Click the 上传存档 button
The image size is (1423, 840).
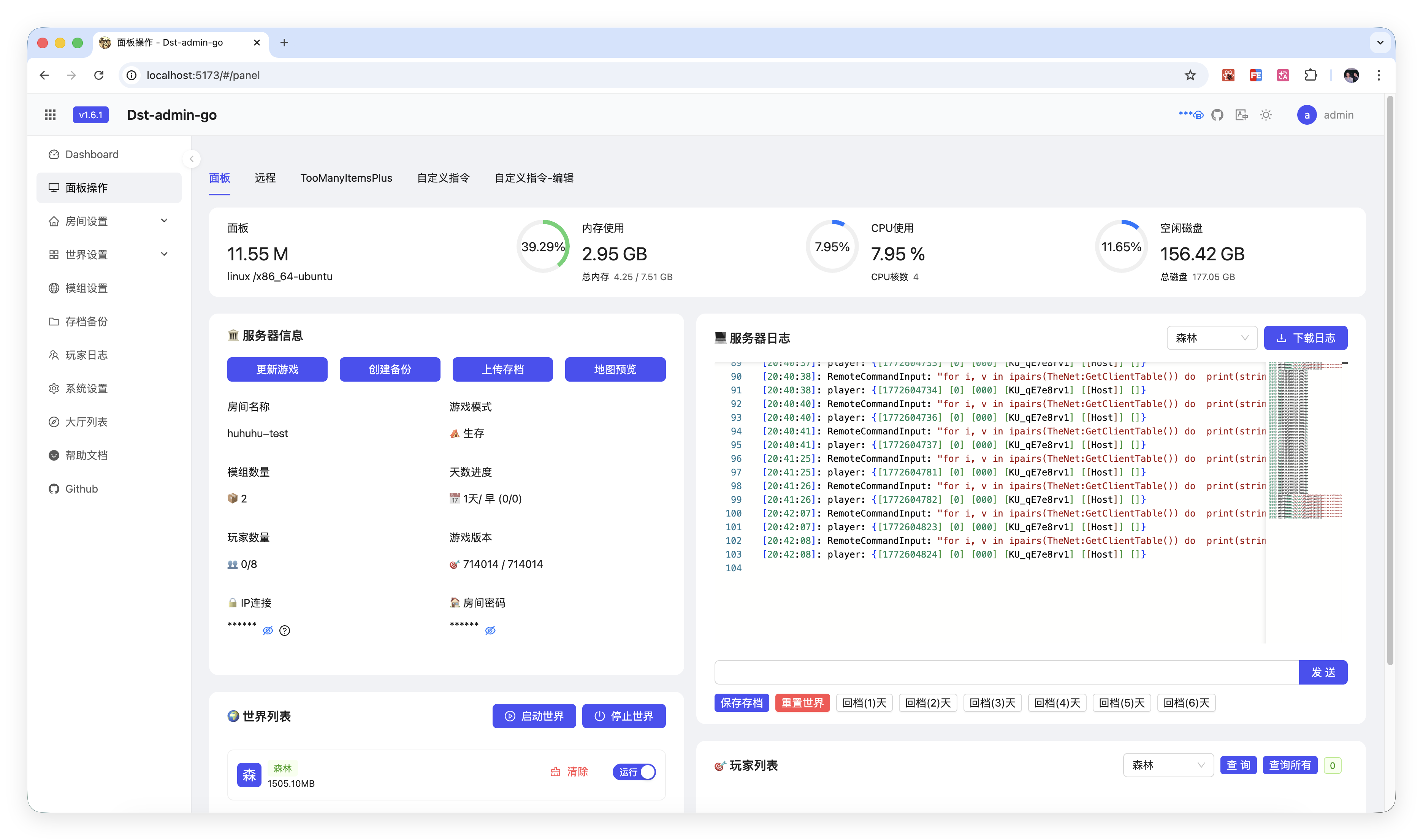tap(502, 369)
